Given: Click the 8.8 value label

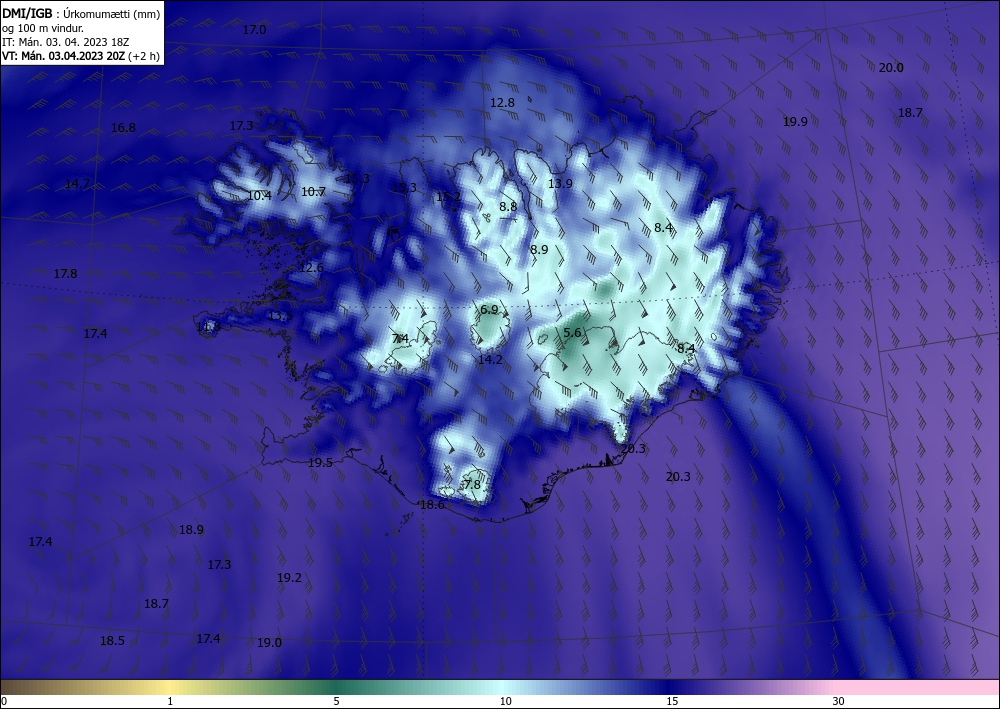Looking at the screenshot, I should click(x=508, y=207).
